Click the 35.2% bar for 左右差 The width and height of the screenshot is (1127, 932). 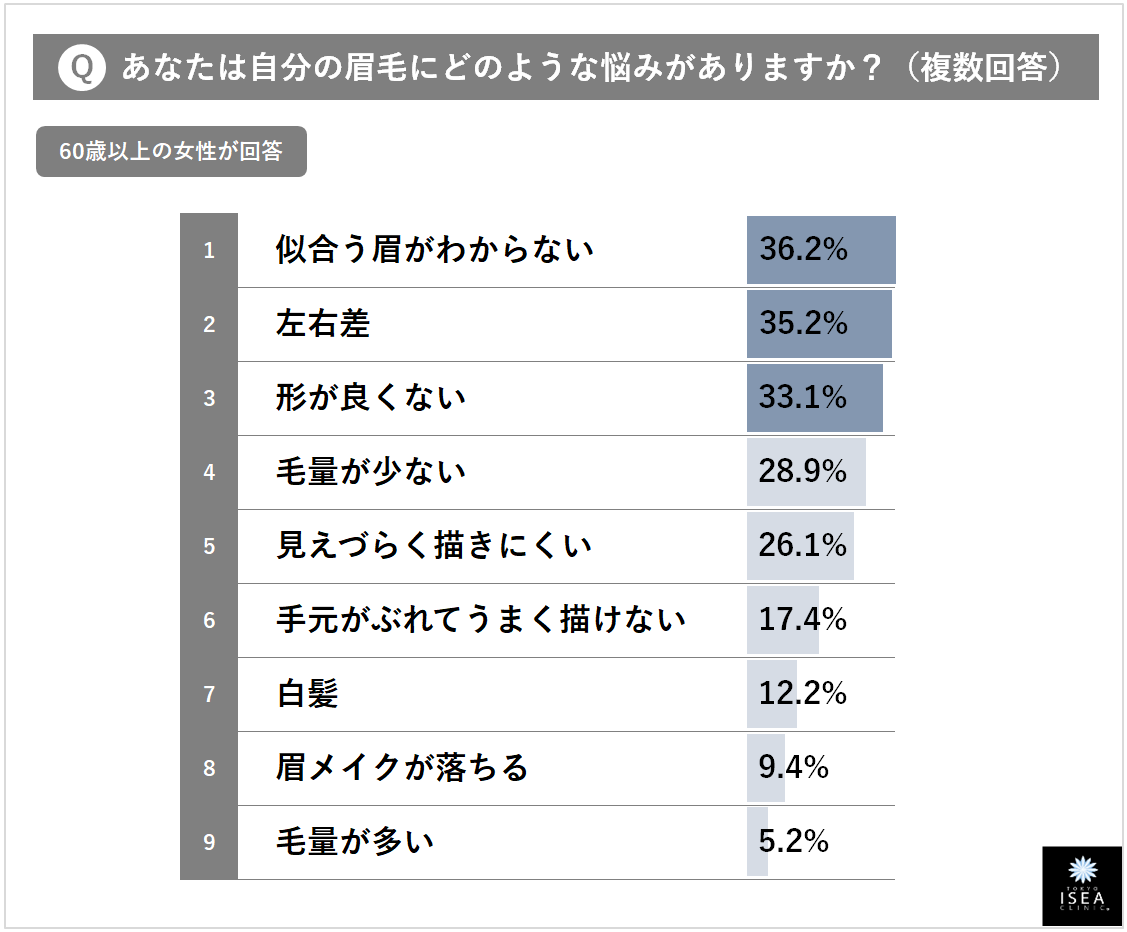[818, 324]
